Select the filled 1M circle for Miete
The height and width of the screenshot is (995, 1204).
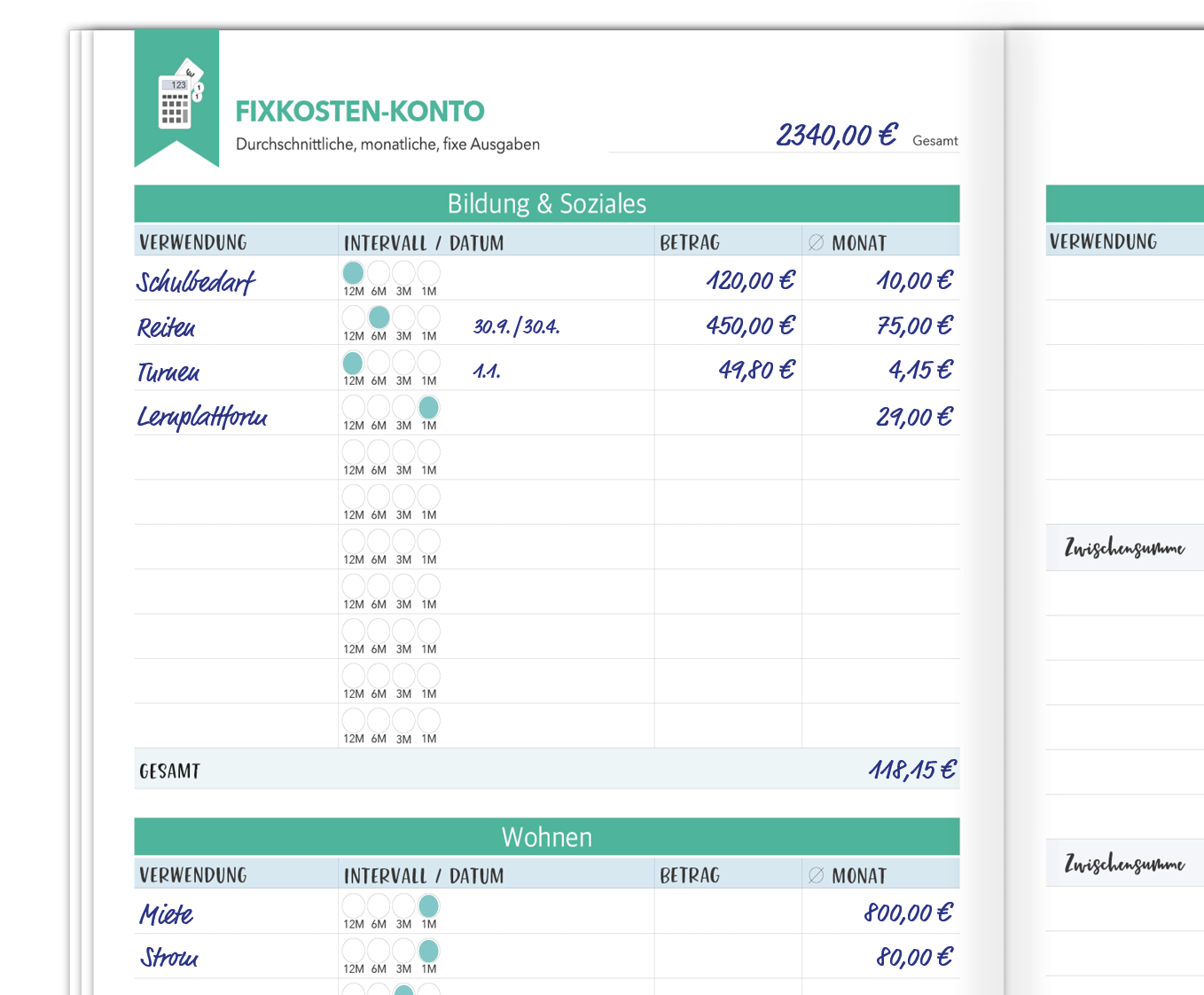pos(429,905)
